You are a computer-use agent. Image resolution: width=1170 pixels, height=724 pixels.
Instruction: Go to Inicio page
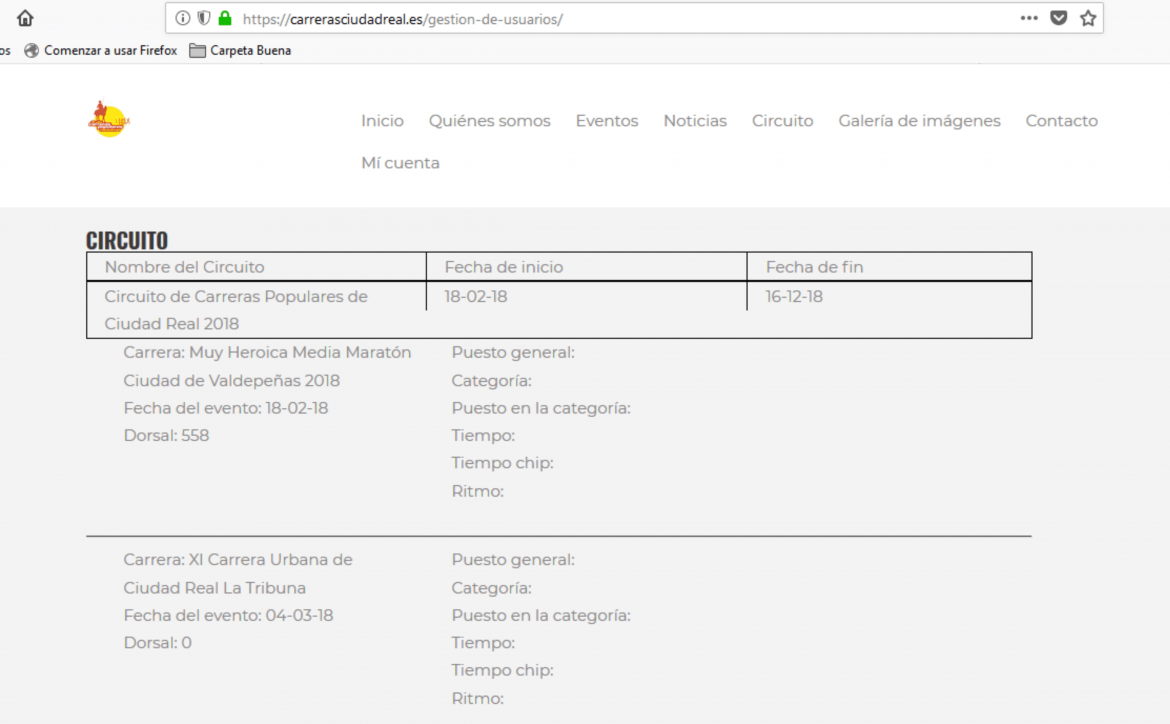(382, 121)
